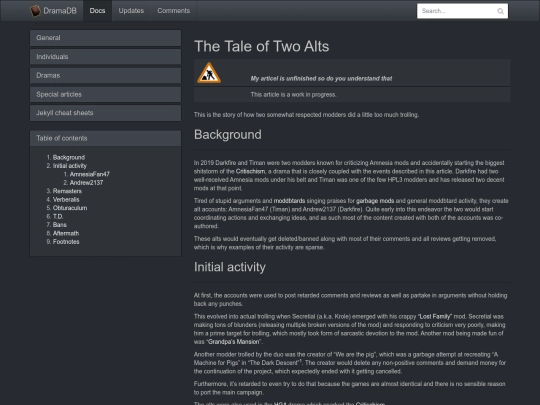Click 'This article is a work in progress' text
Viewport: 540px width, 405px height.
(293, 94)
